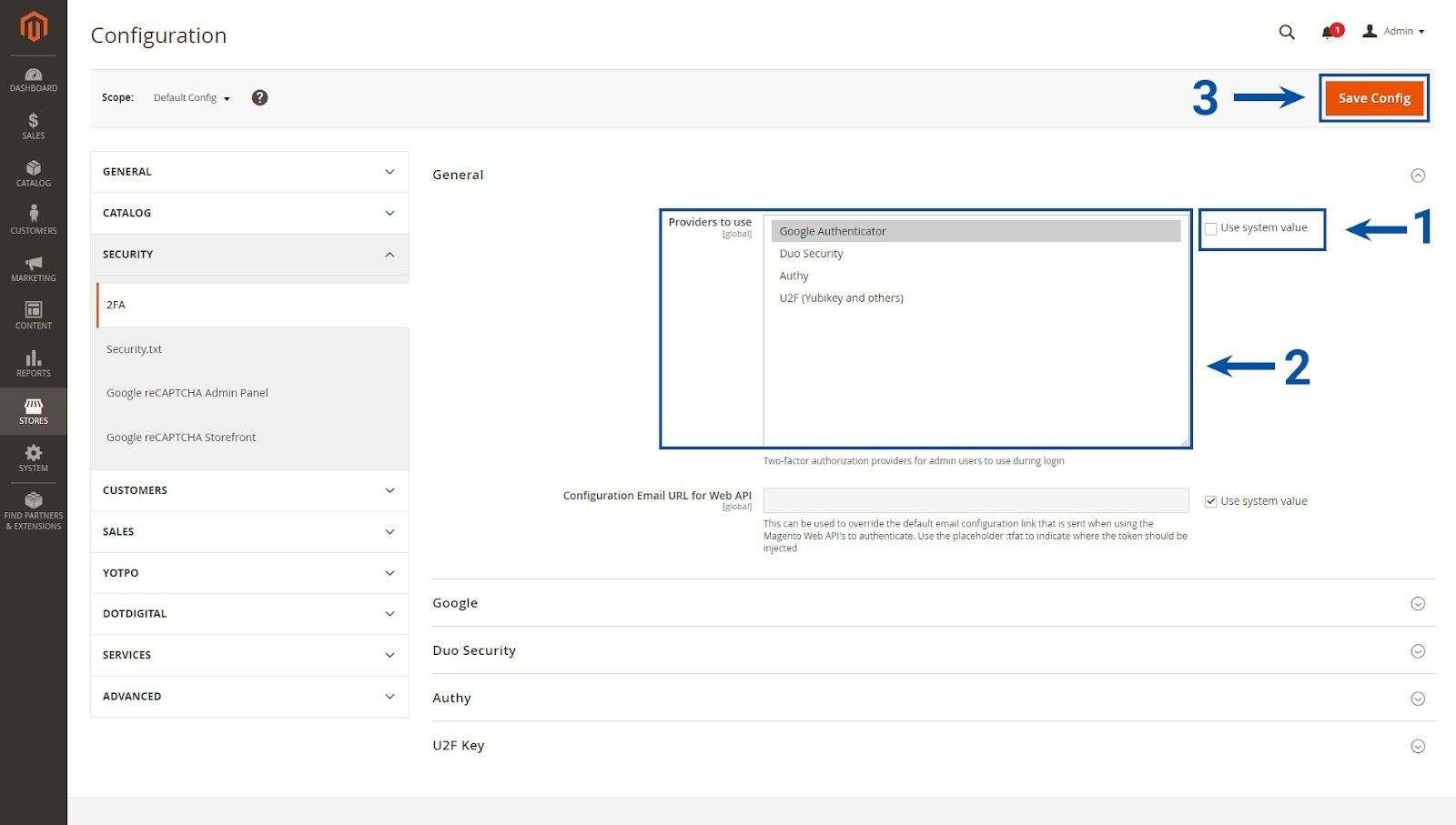Expand the ADVANCED configuration tab

pos(249,697)
